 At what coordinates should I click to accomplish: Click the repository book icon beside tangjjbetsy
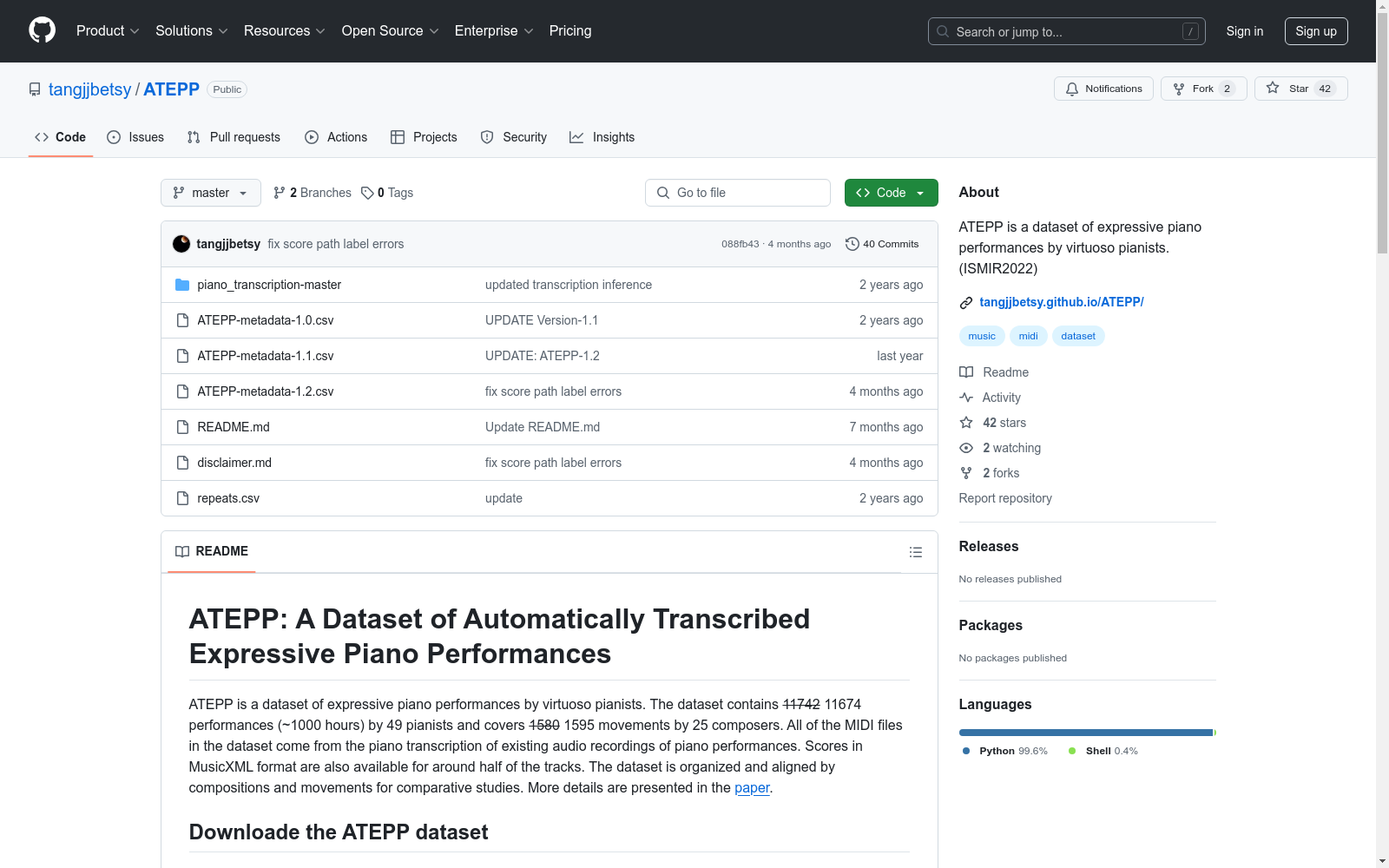pos(35,89)
